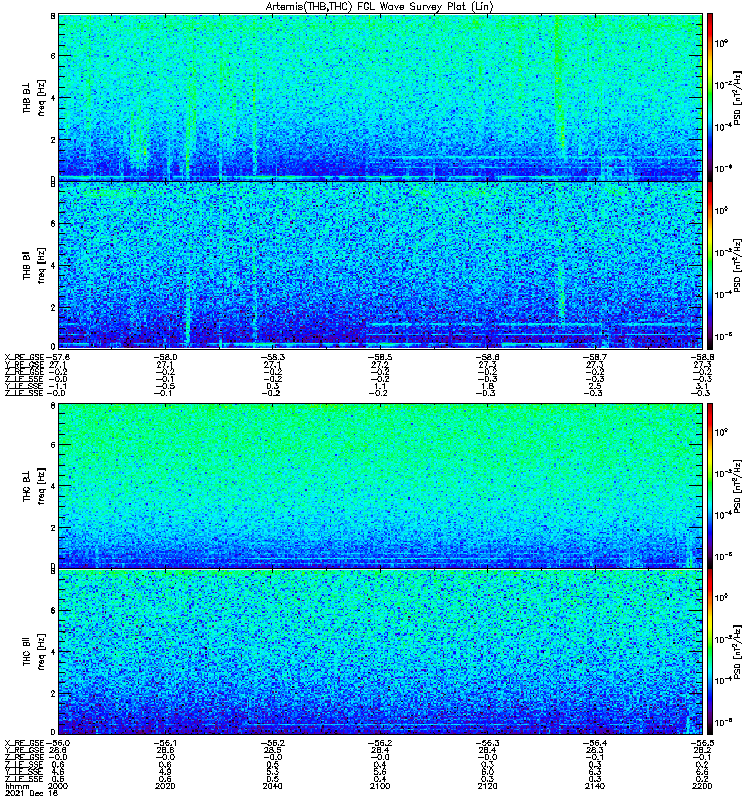The height and width of the screenshot is (800, 750).
Task: Click the 2140 time tick label
Action: pos(594,786)
